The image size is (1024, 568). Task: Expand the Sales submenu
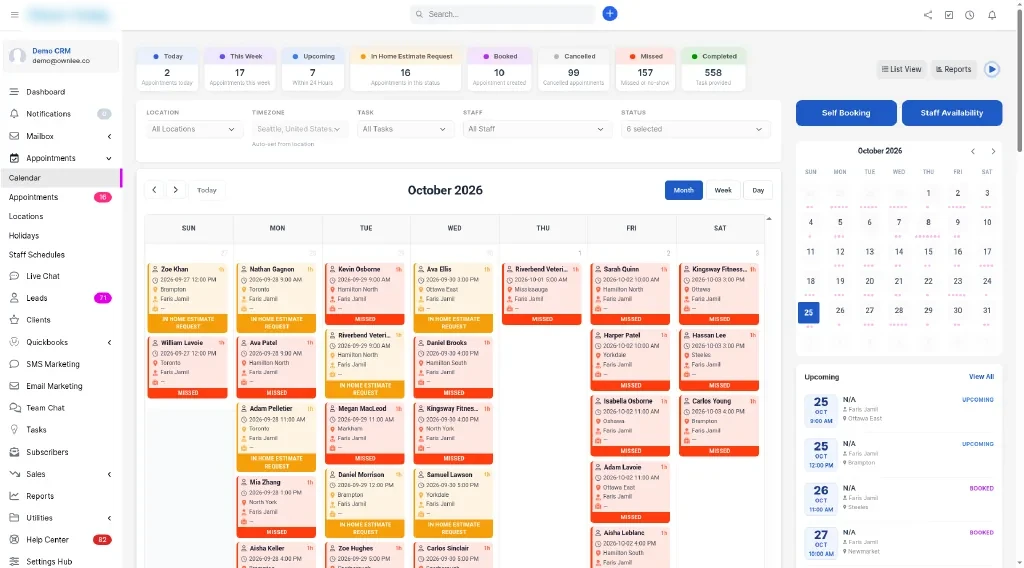click(x=109, y=474)
